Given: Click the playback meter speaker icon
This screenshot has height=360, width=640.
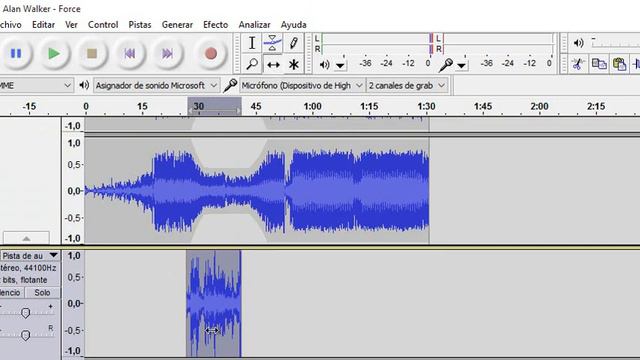Looking at the screenshot, I should click(324, 64).
